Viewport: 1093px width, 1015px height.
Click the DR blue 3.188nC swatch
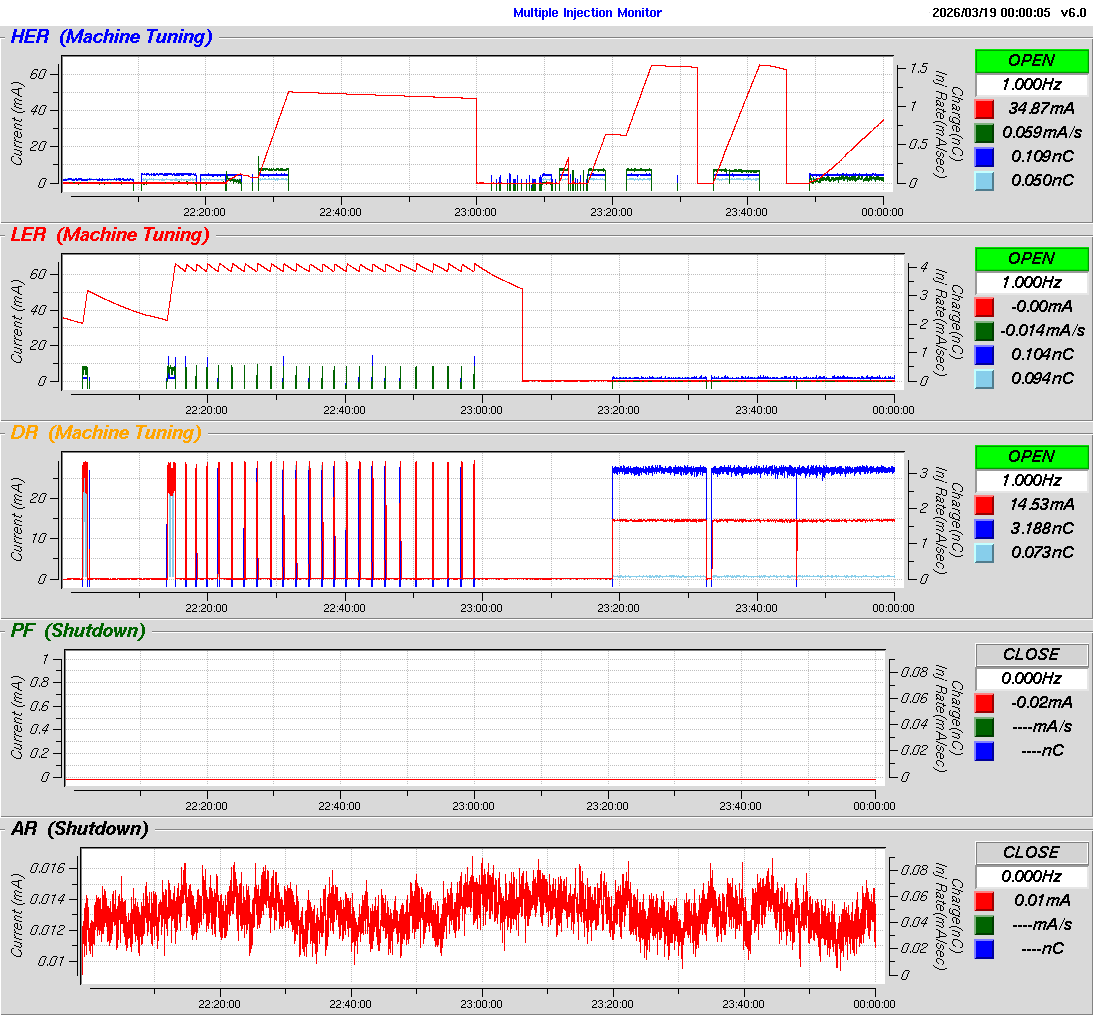point(984,528)
